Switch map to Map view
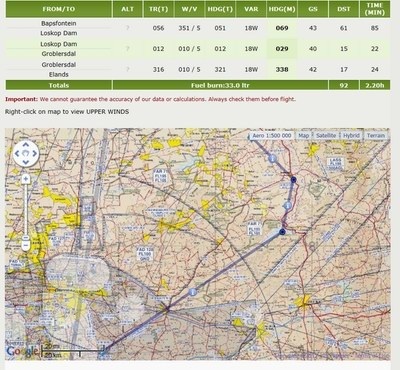The height and width of the screenshot is (370, 400). tap(303, 136)
